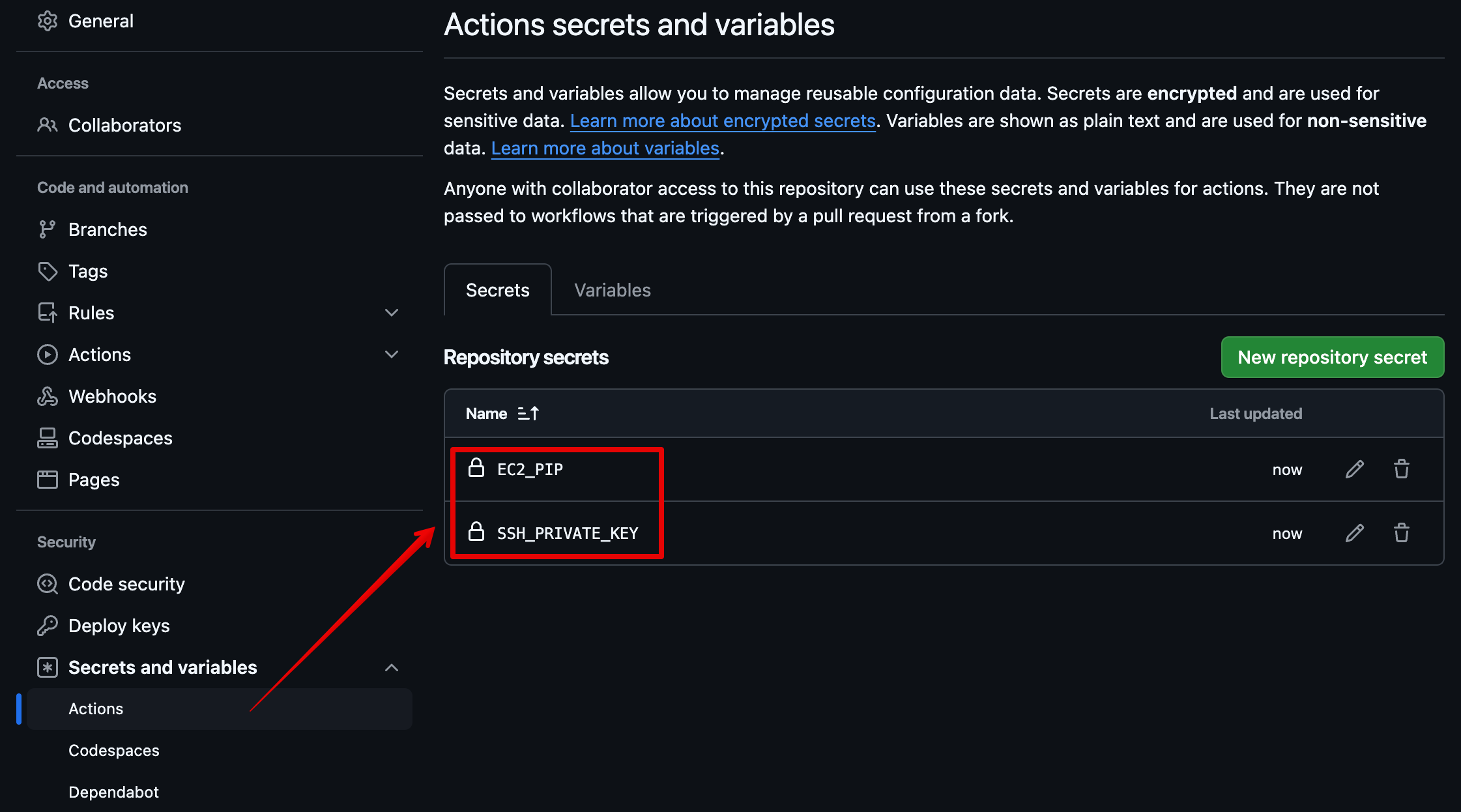The image size is (1461, 812).
Task: Open Dependabot secrets sub-item
Action: 113,792
